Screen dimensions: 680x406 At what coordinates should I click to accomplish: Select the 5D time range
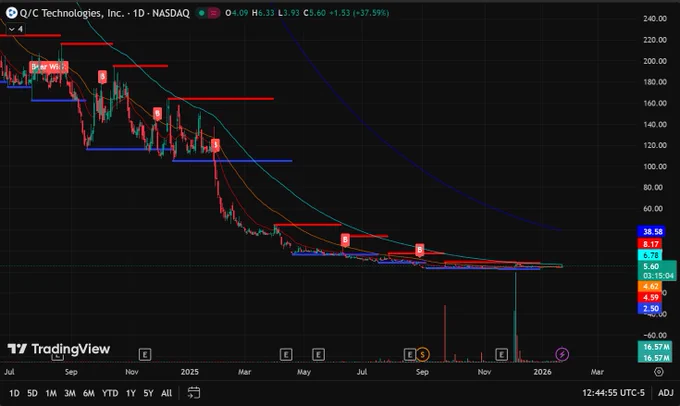tap(32, 393)
